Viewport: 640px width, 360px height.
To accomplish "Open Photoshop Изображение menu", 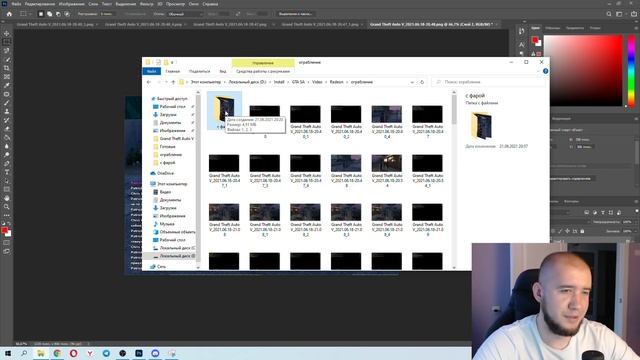I will pyautogui.click(x=71, y=4).
